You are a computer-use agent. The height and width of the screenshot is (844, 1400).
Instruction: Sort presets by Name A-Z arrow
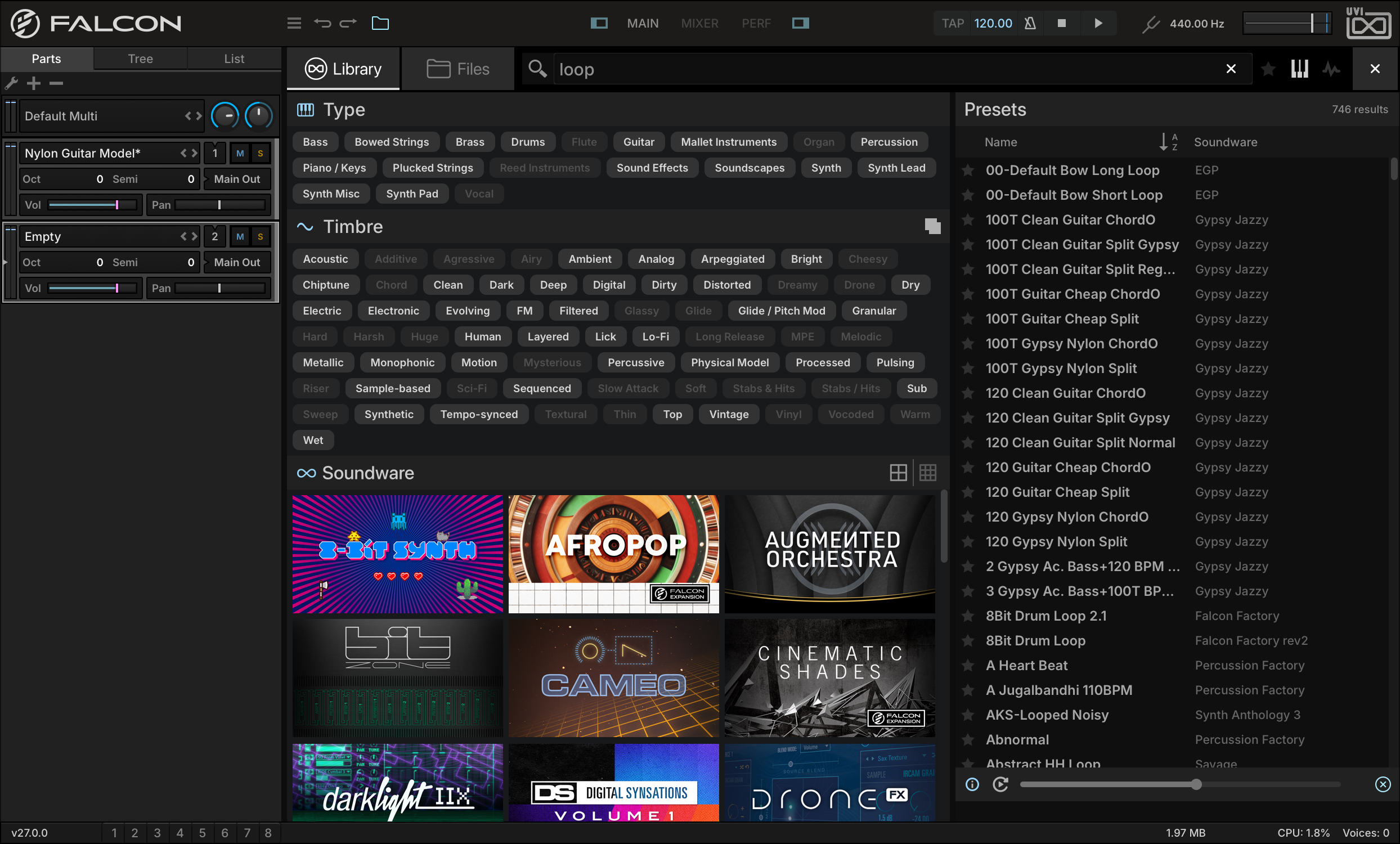pos(1168,142)
